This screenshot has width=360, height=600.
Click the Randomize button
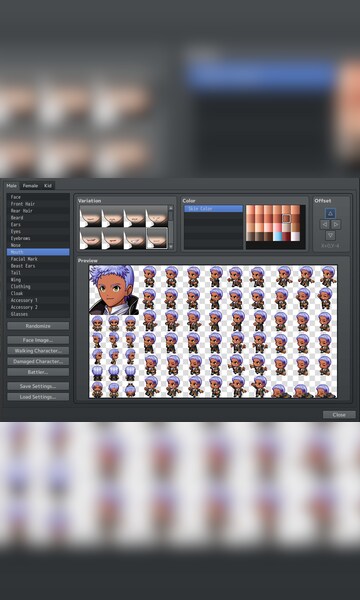[x=38, y=326]
